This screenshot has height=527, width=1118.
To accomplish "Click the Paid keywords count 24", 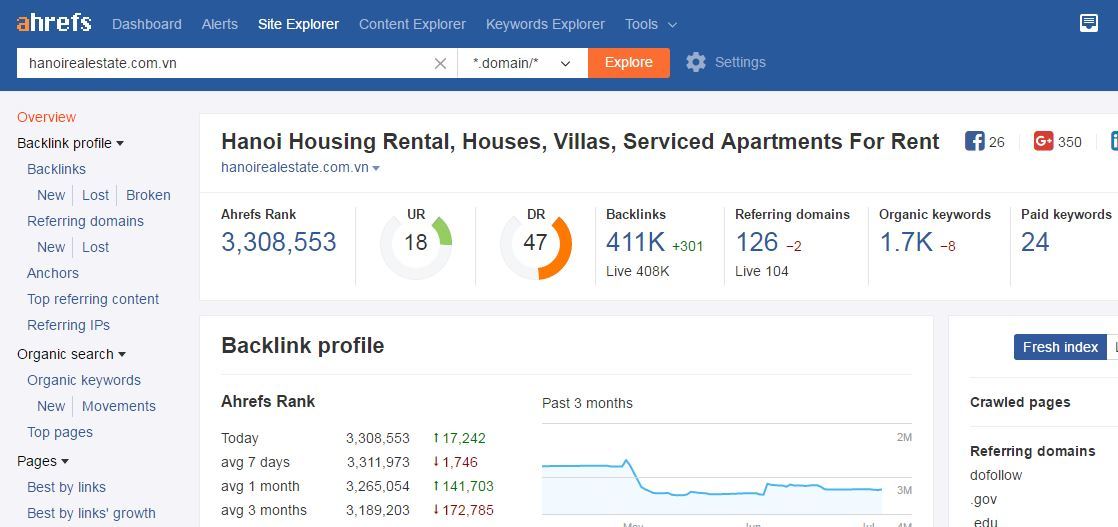I will click(x=1035, y=242).
